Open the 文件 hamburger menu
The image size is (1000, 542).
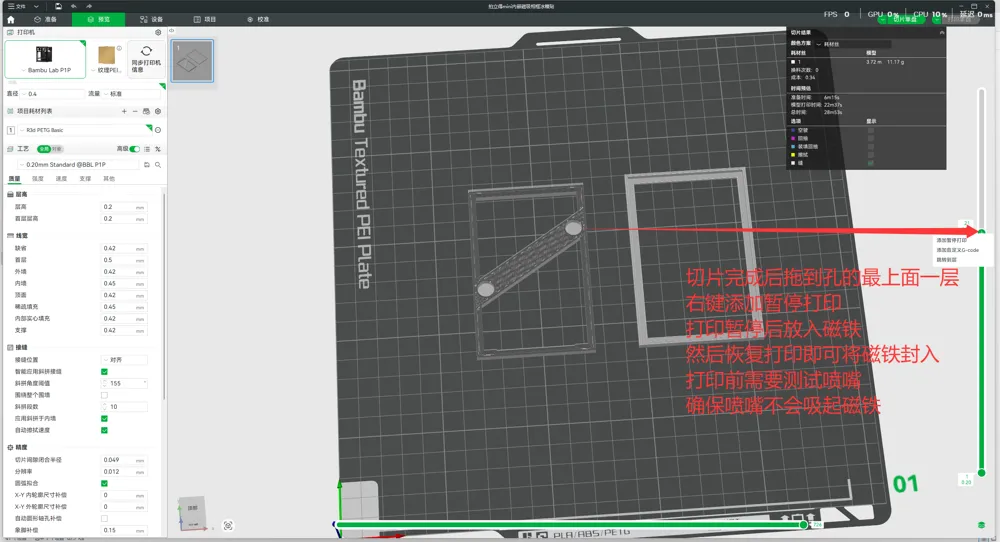pyautogui.click(x=17, y=6)
